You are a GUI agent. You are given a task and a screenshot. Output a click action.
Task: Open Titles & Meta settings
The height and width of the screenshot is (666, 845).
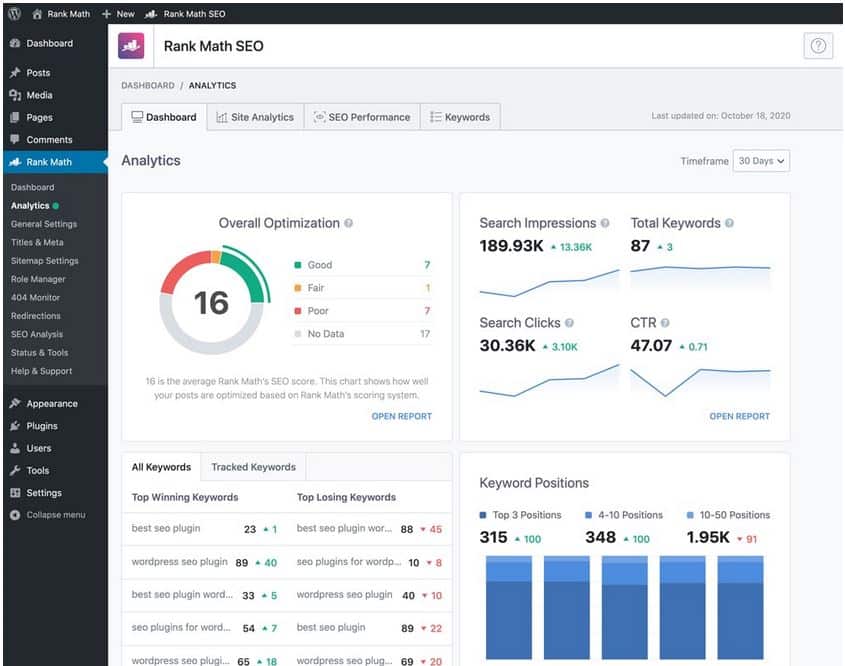tap(37, 242)
